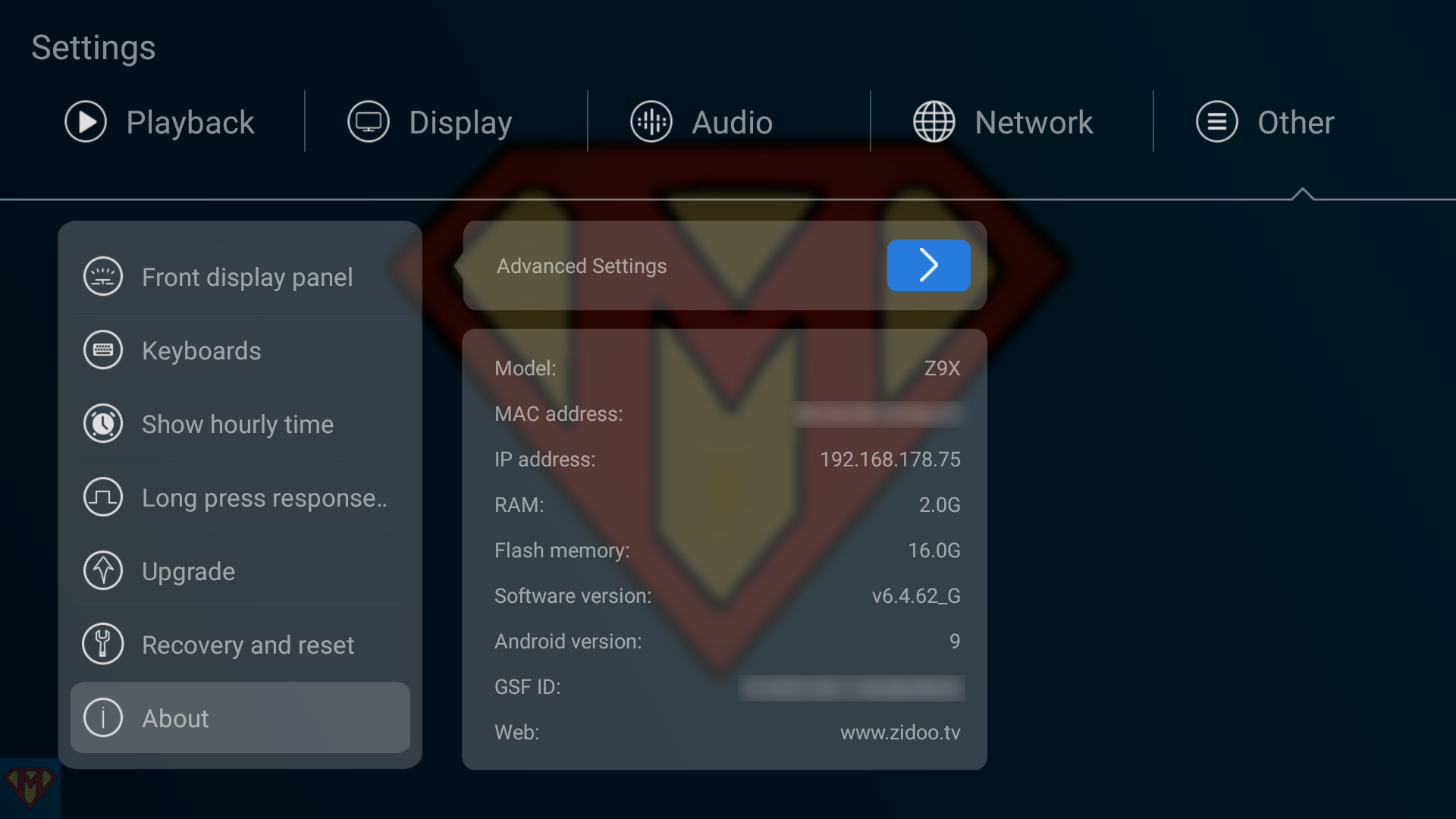Visit www.zidoo.tv website link
Image resolution: width=1456 pixels, height=819 pixels.
click(x=900, y=732)
